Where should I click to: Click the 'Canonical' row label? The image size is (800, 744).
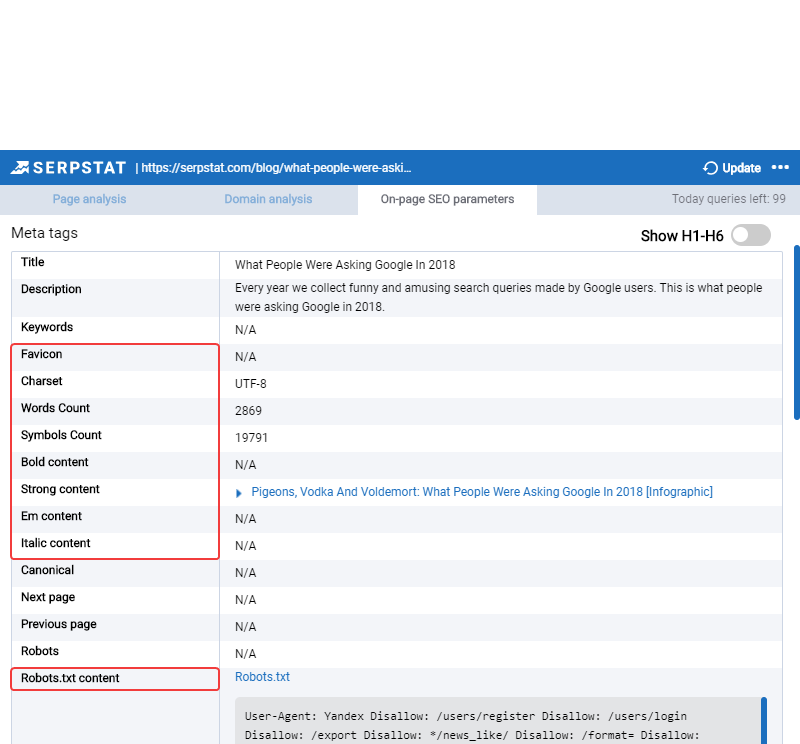47,570
